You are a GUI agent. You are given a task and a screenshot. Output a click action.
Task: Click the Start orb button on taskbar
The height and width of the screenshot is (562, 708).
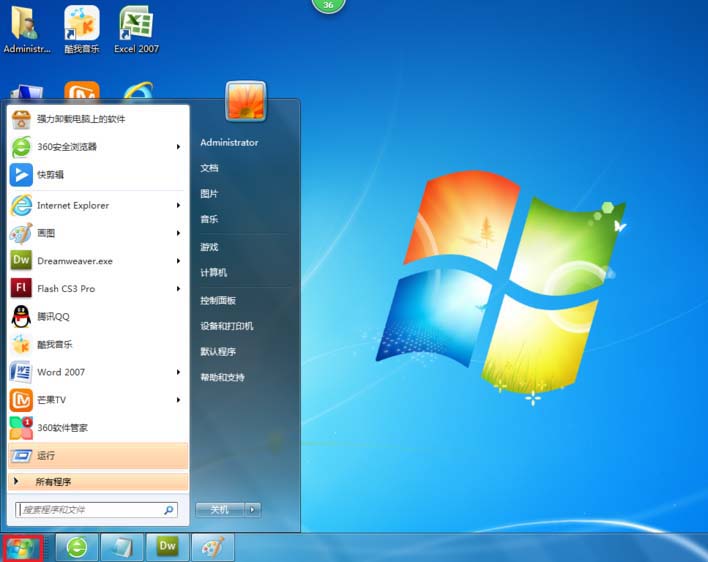[x=23, y=548]
